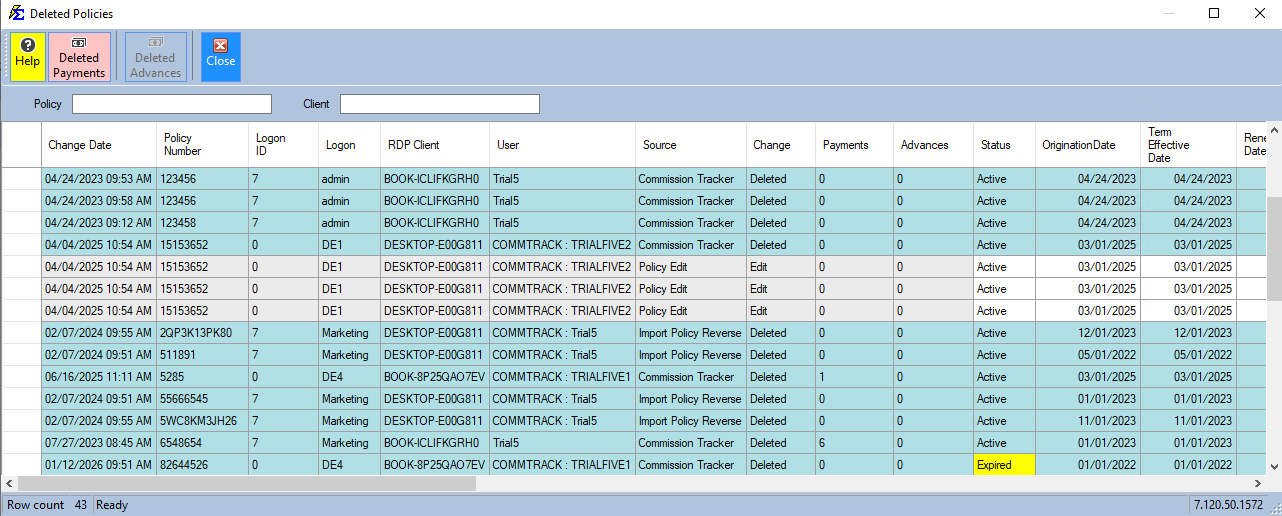Click origination date 05/01/2022 cell

[x=1088, y=355]
